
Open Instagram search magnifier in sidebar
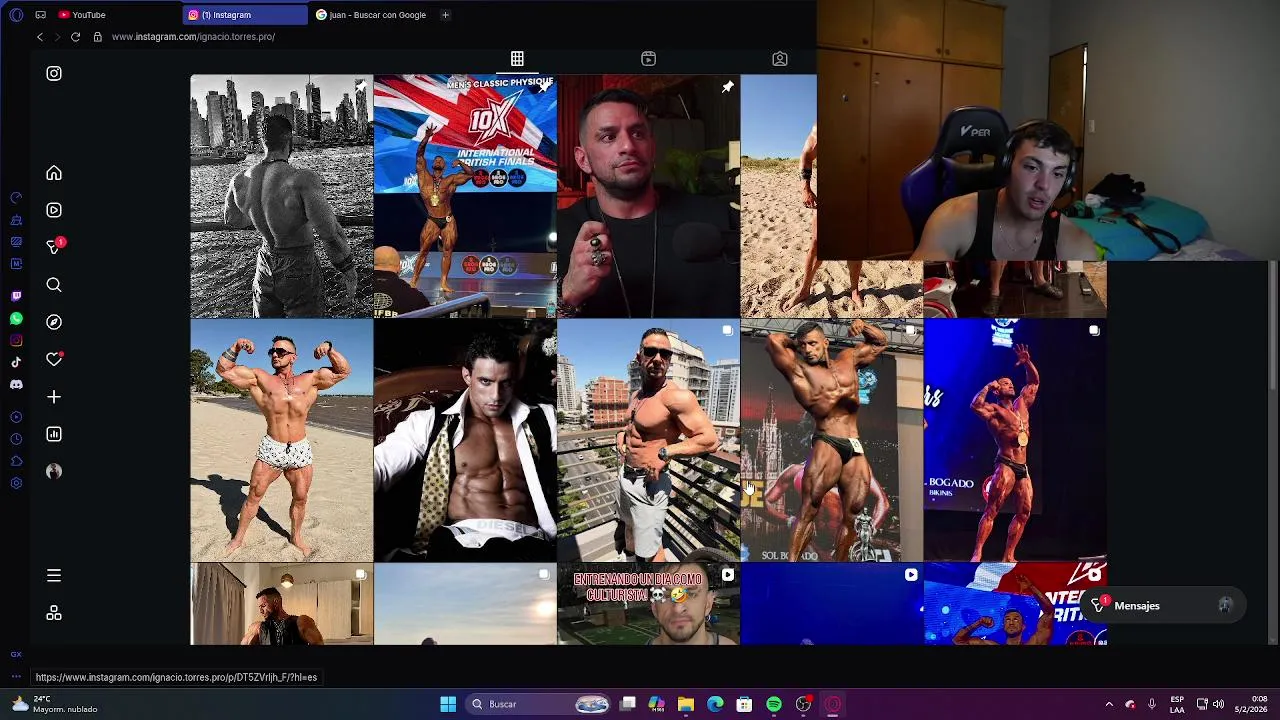[x=54, y=285]
